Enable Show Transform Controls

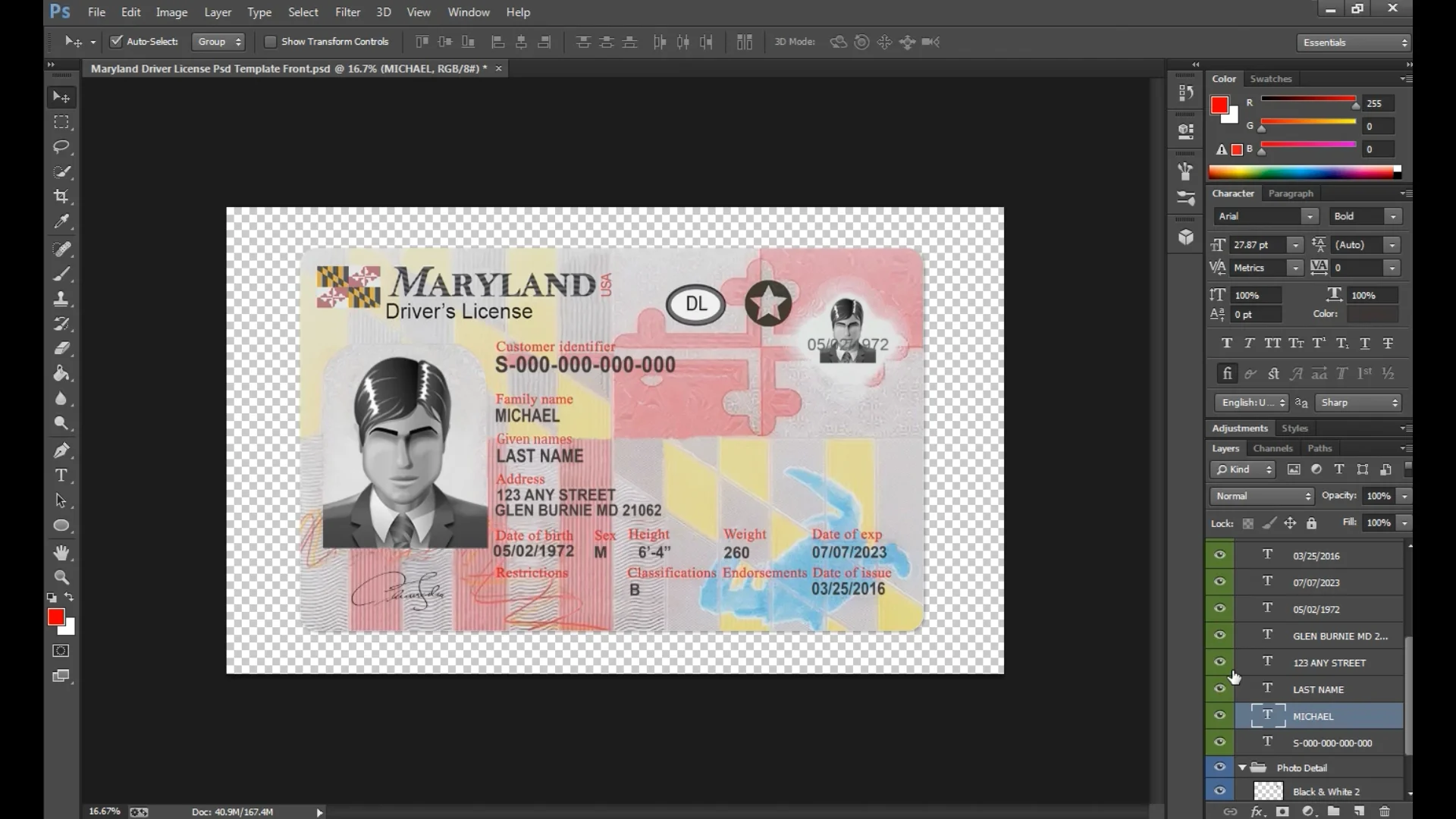click(270, 42)
